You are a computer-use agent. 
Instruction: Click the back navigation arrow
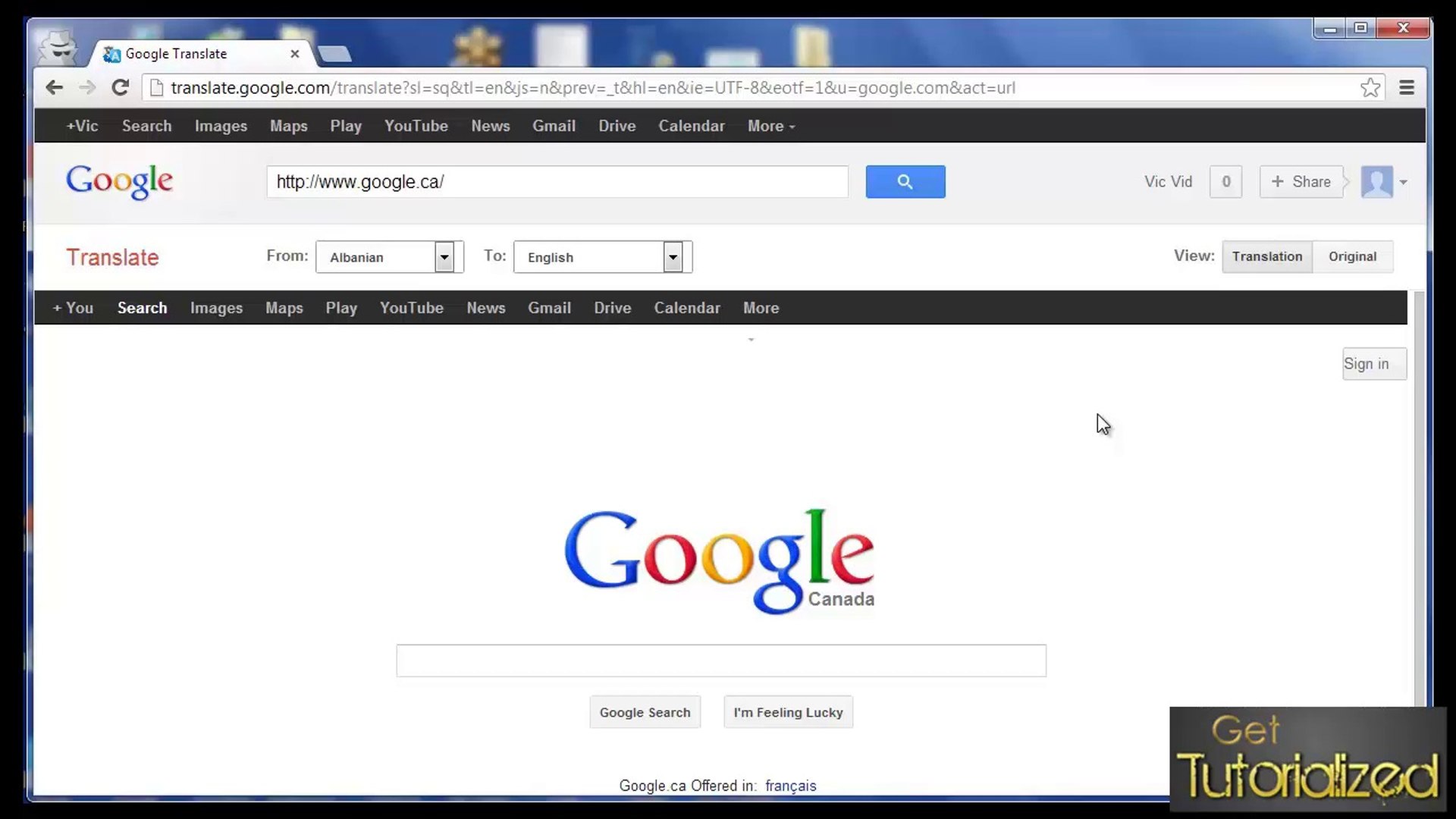[54, 87]
